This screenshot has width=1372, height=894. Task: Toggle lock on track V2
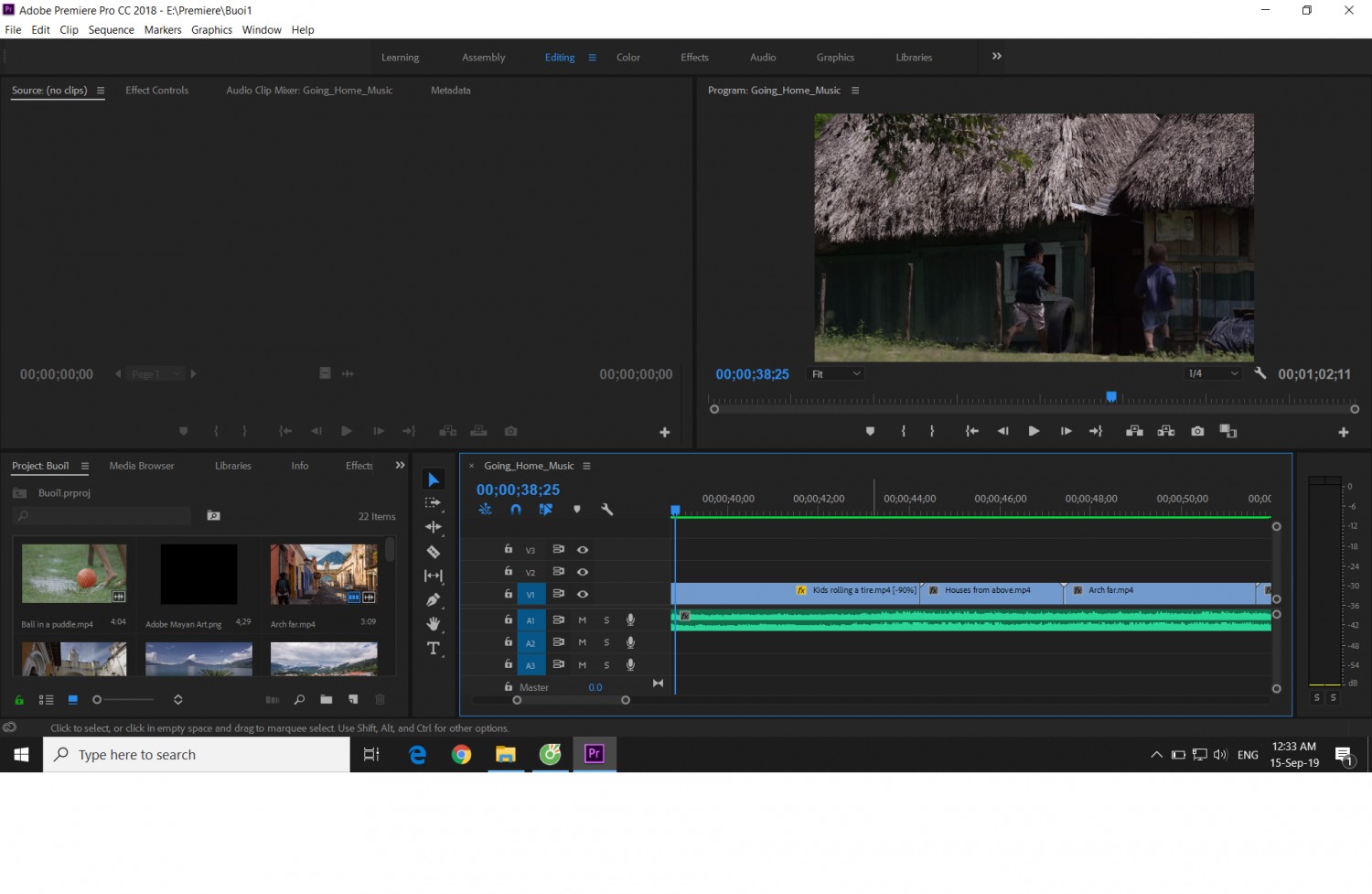point(509,572)
